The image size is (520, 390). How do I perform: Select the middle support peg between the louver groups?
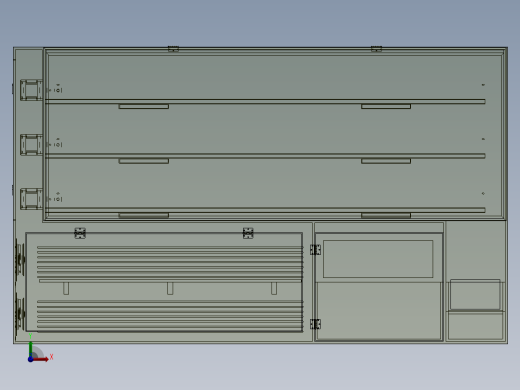click(170, 288)
